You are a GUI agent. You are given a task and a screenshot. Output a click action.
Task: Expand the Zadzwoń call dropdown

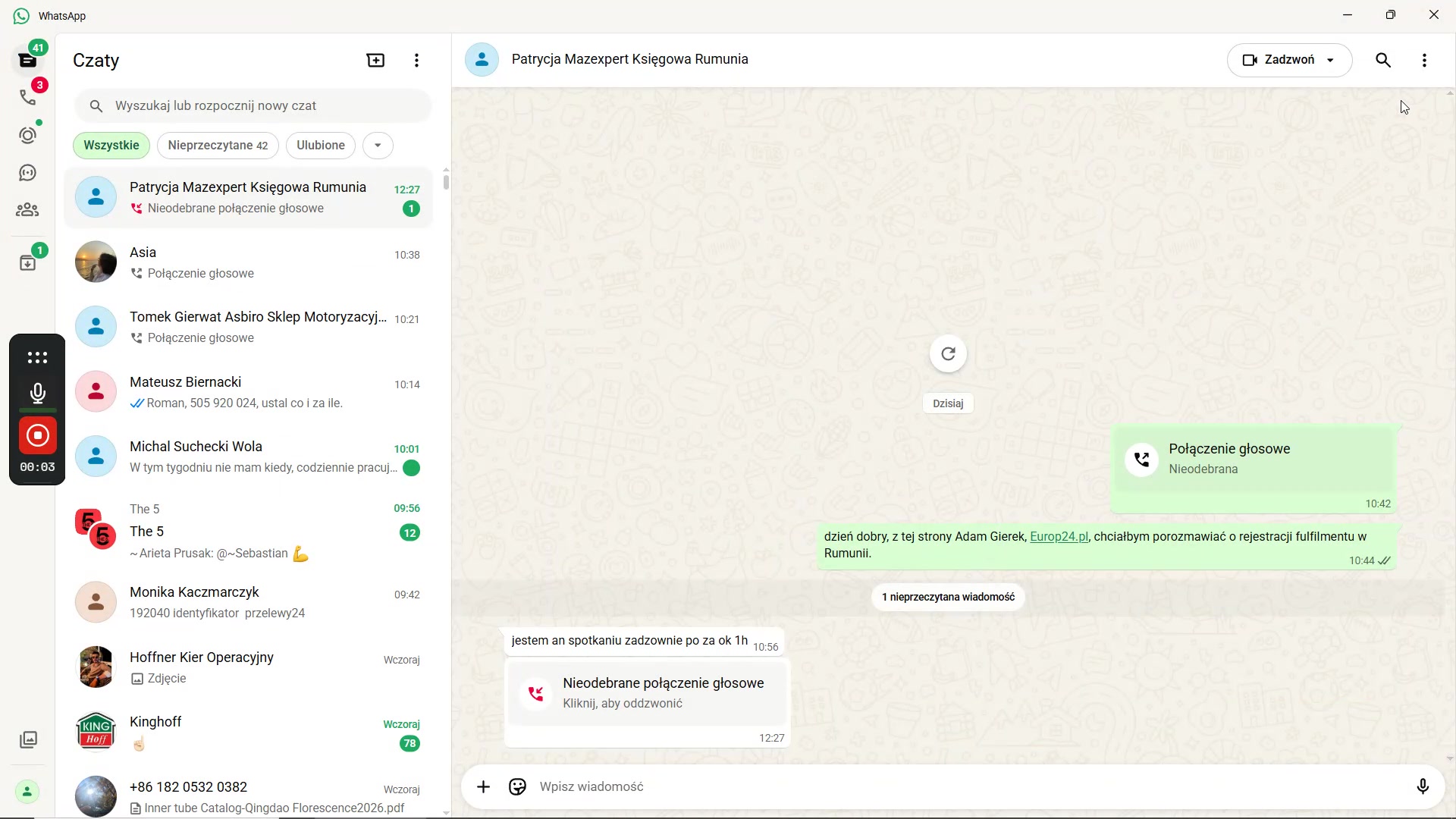click(1330, 61)
